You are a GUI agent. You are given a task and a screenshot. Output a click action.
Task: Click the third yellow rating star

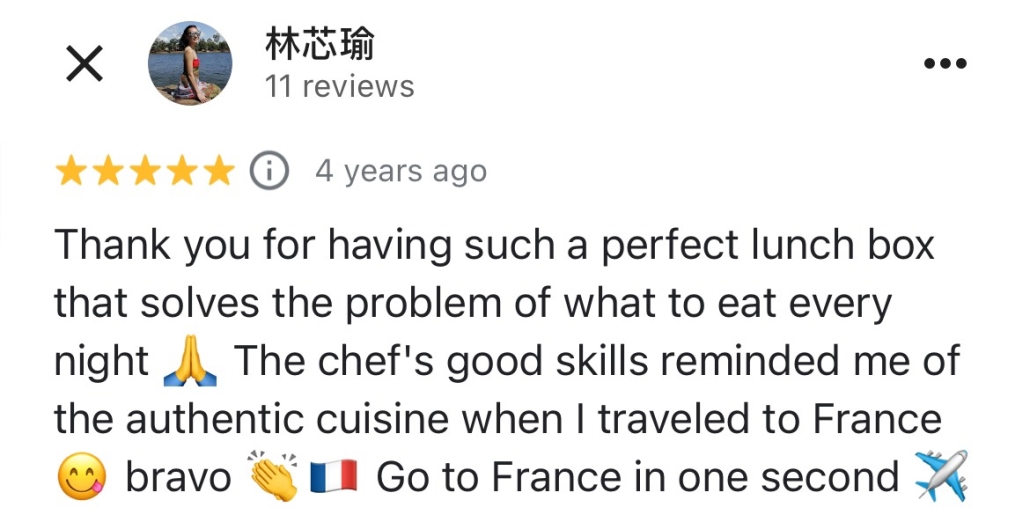(145, 172)
